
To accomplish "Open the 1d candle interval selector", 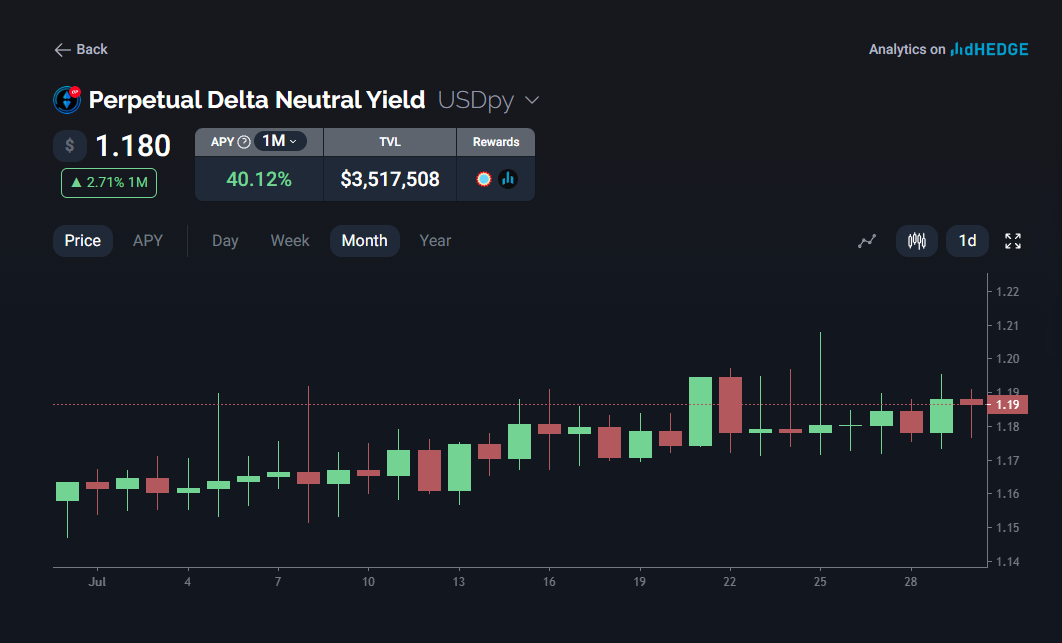I will [967, 241].
